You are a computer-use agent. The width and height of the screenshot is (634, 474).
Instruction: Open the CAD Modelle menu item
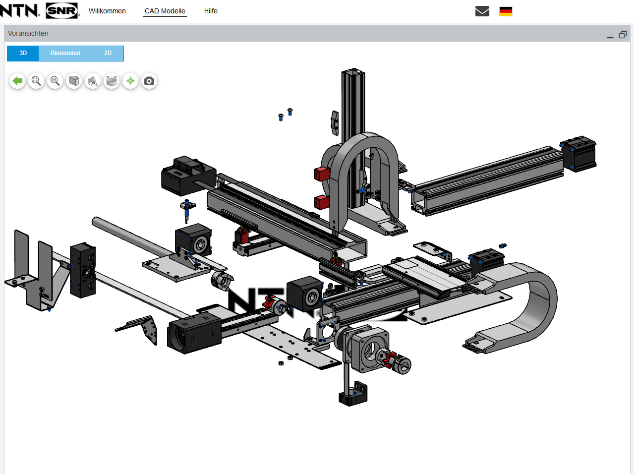click(165, 11)
